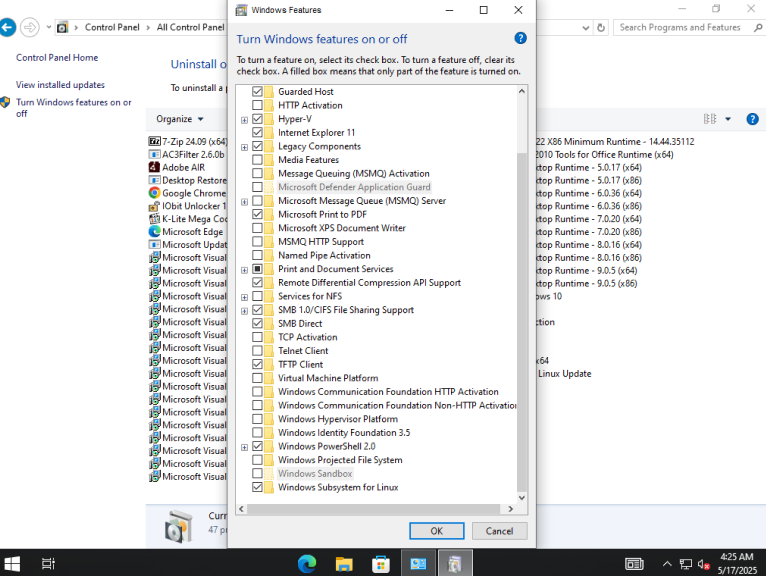Refresh the Programs and Features view
The width and height of the screenshot is (766, 576).
[x=601, y=28]
